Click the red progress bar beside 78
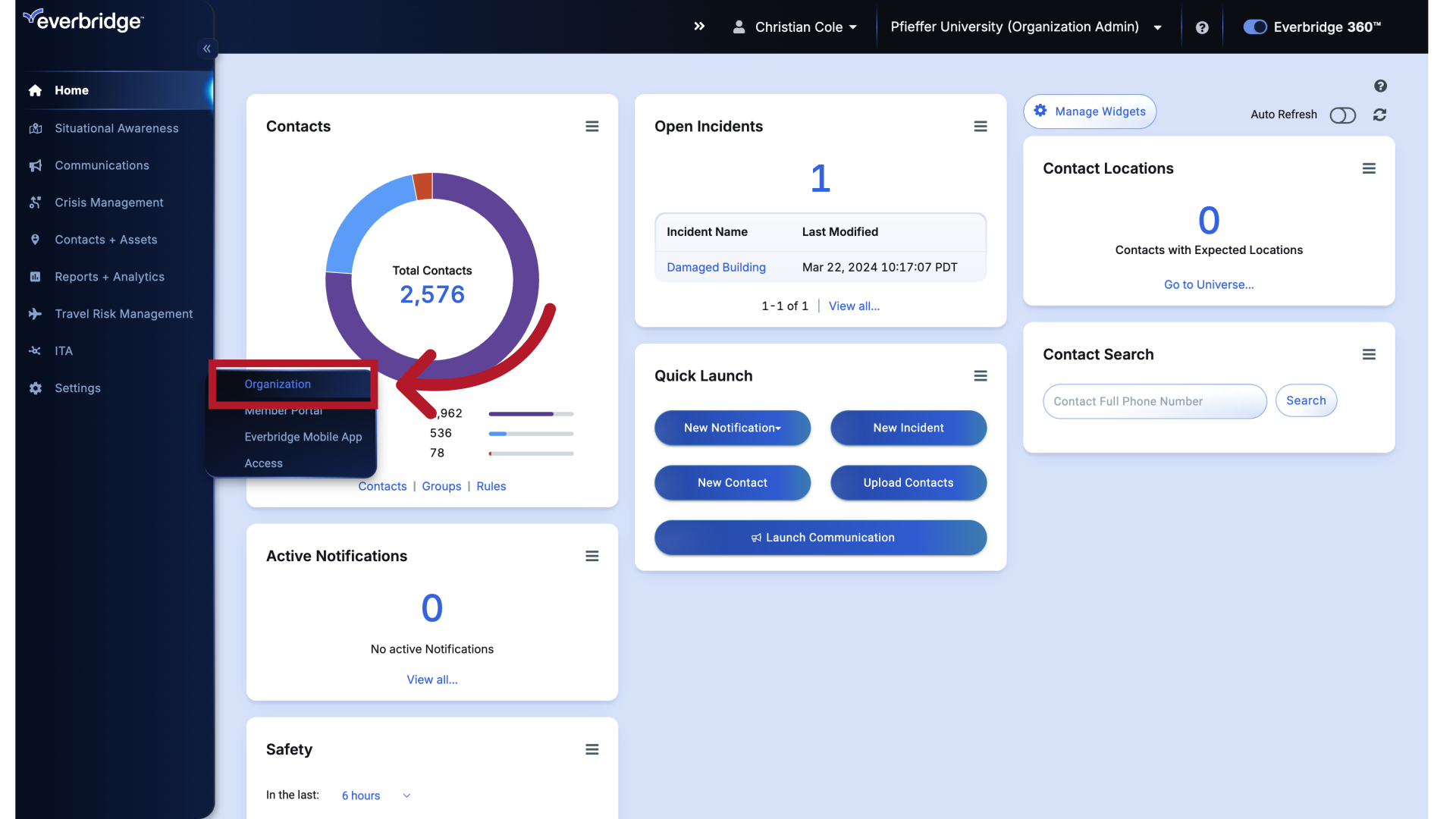Viewport: 1456px width, 819px height. click(531, 453)
